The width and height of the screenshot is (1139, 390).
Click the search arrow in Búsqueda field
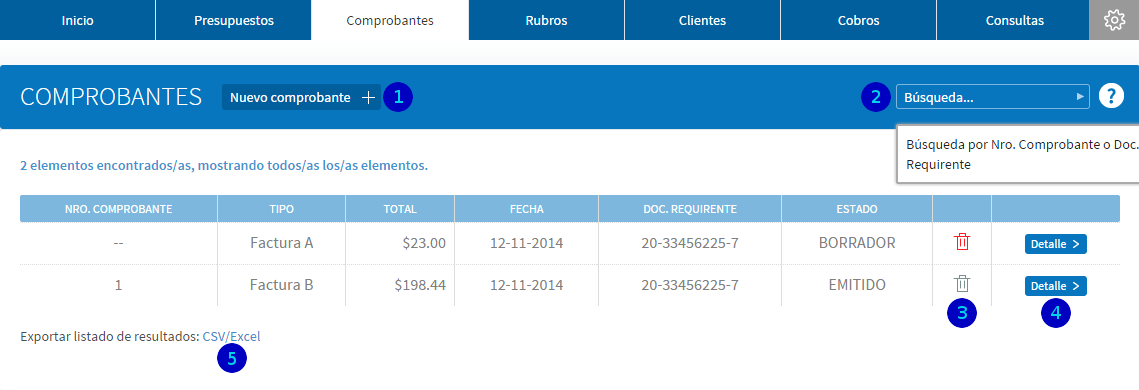[x=1081, y=96]
